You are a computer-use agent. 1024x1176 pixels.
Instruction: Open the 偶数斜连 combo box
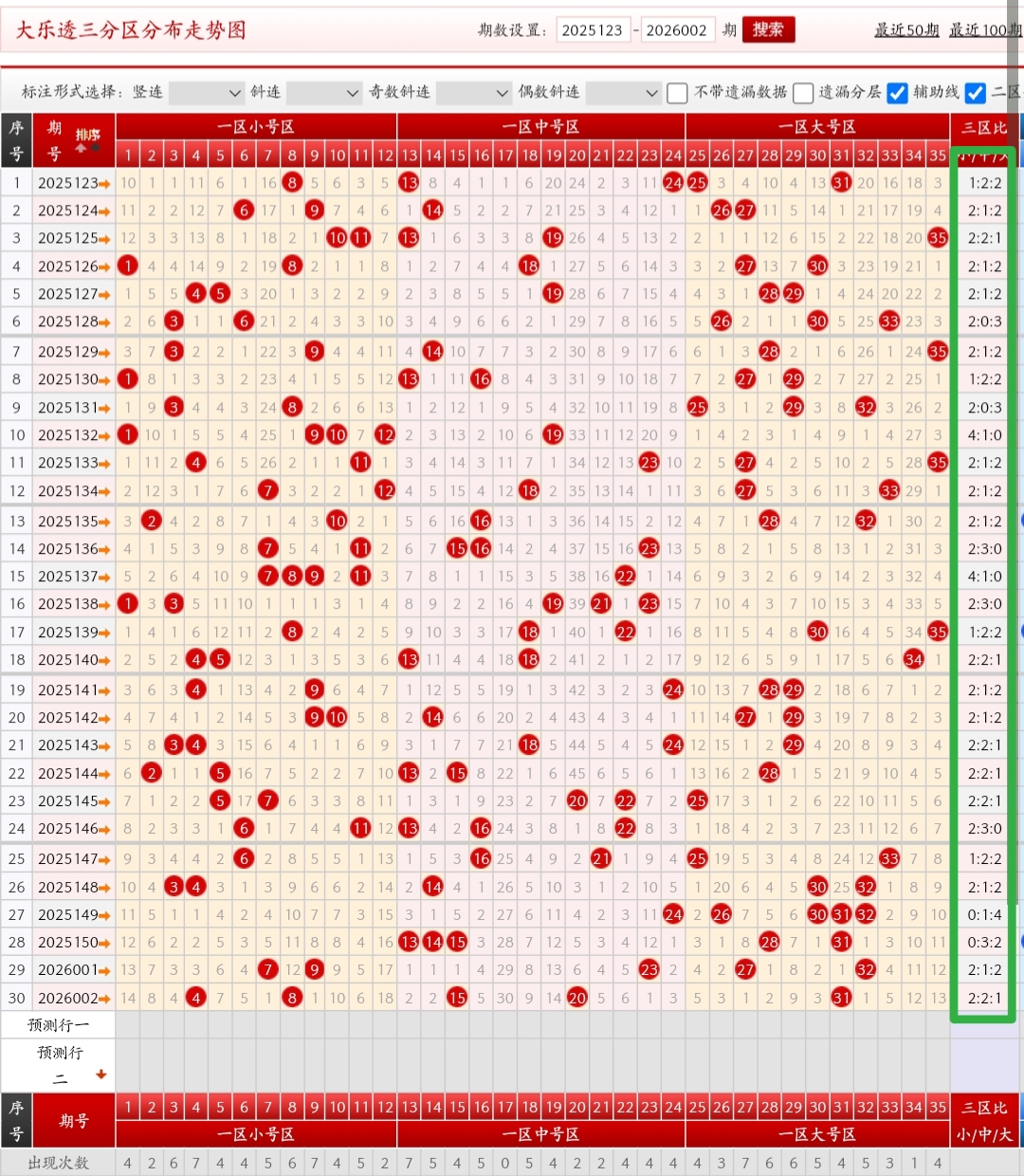click(x=623, y=93)
